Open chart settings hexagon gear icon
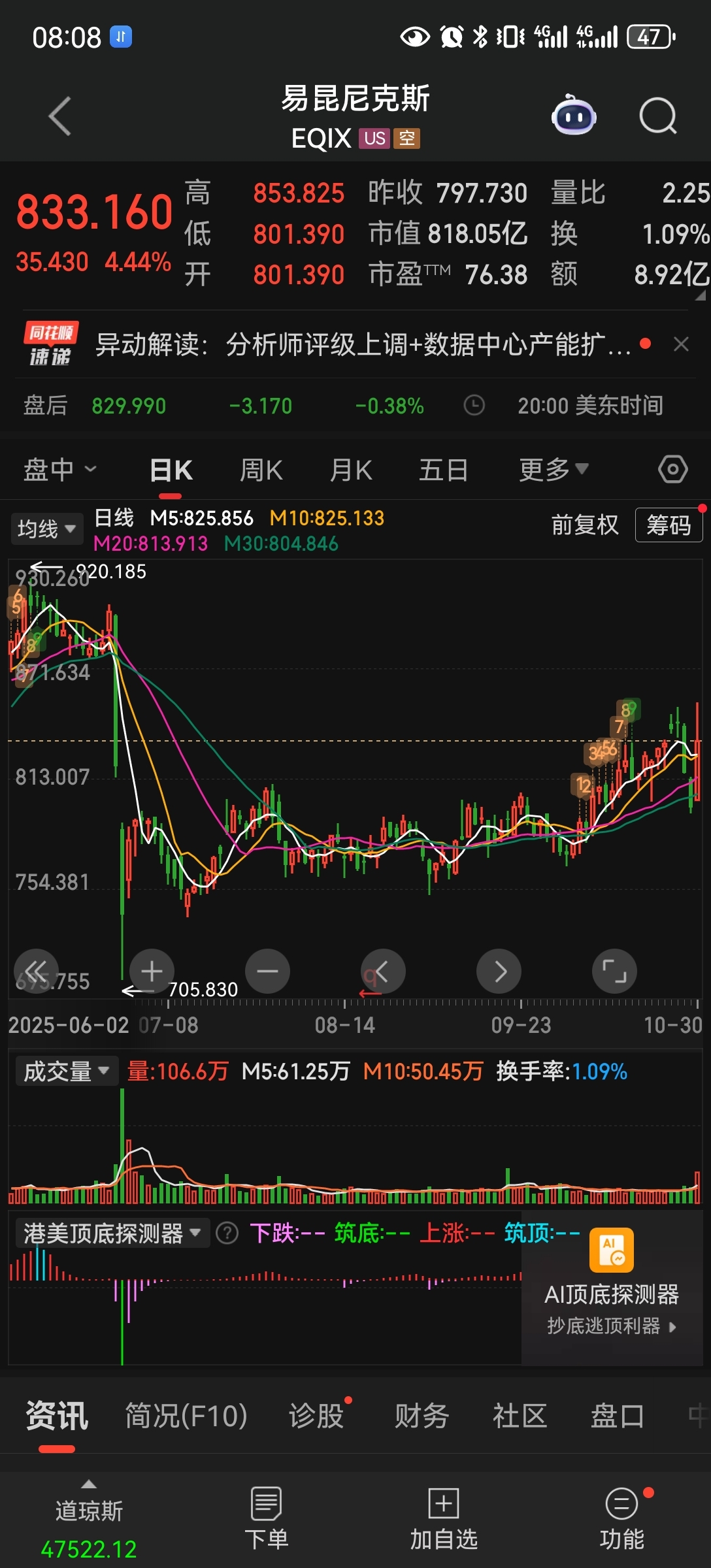 coord(672,469)
